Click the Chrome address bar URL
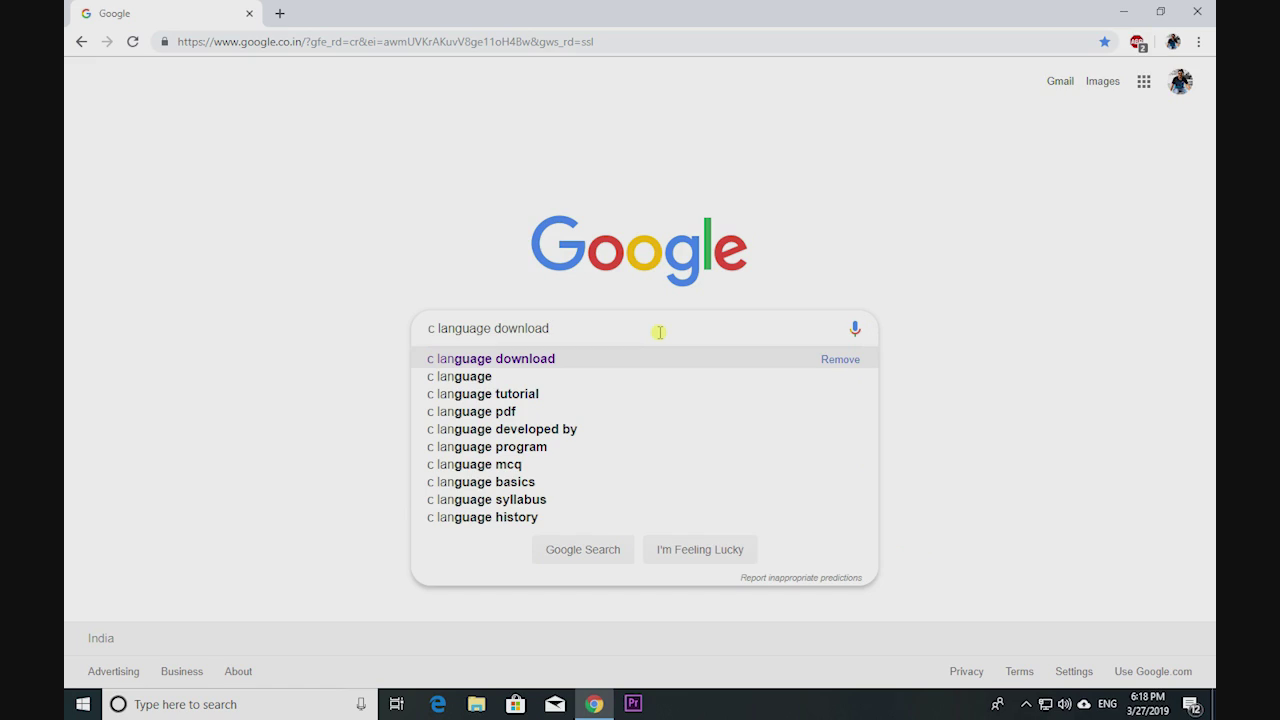The image size is (1280, 720). (385, 42)
